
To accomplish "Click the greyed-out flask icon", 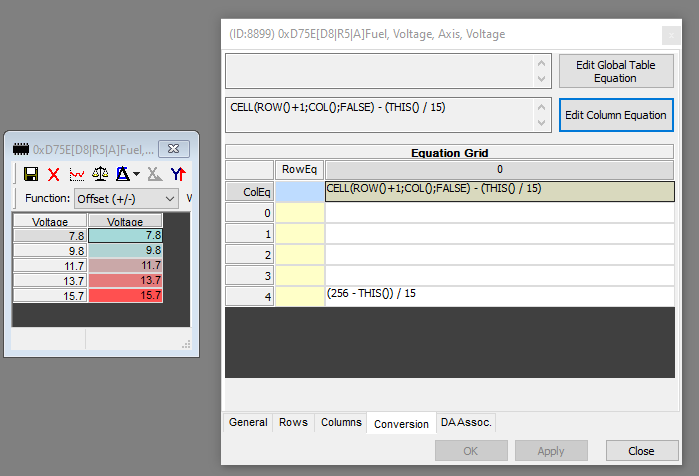I will pos(154,174).
